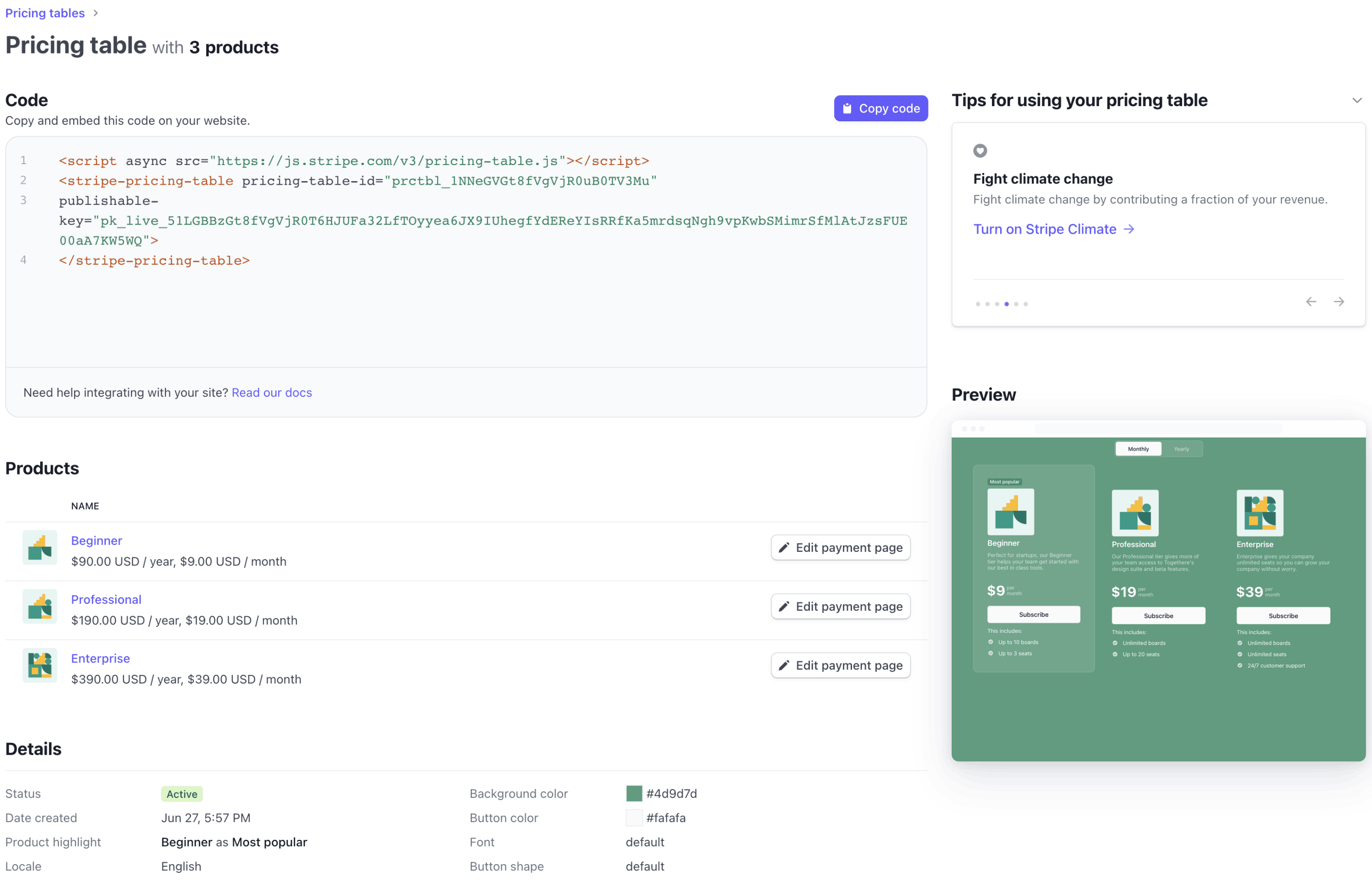
Task: Open the Enterprise product link
Action: 101,658
